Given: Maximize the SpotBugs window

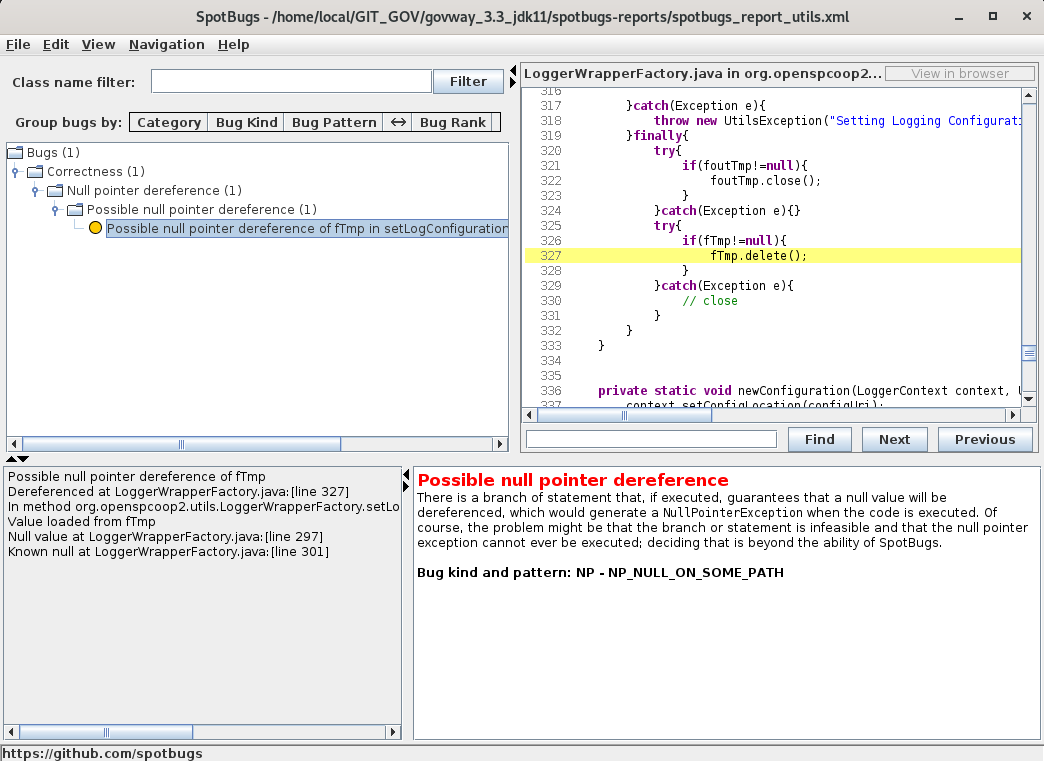Looking at the screenshot, I should (x=993, y=16).
